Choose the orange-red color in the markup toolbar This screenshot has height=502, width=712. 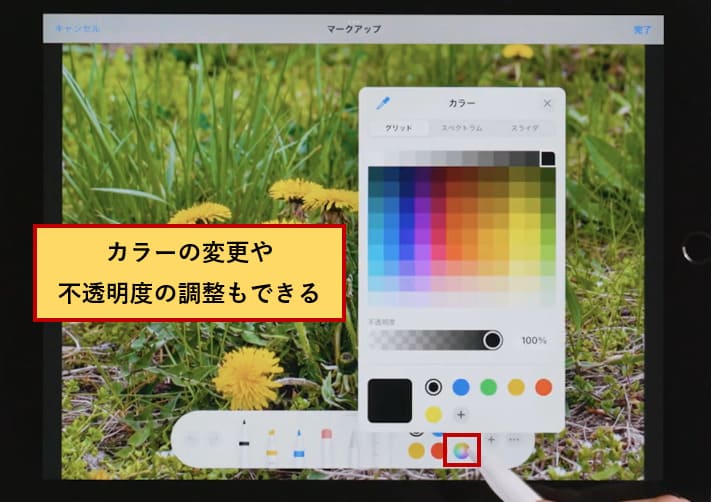(x=437, y=451)
